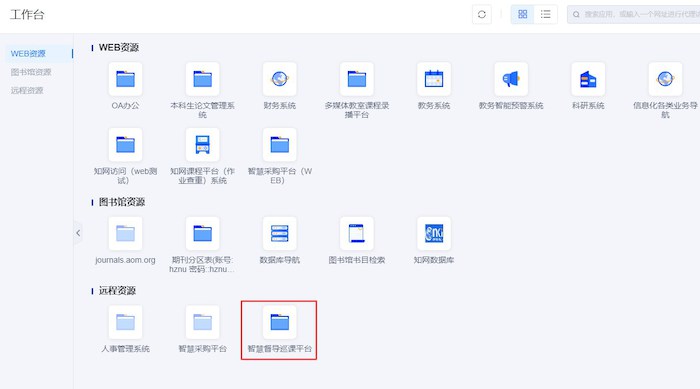Click the 科研系统 label text
This screenshot has width=700, height=389.
point(588,105)
